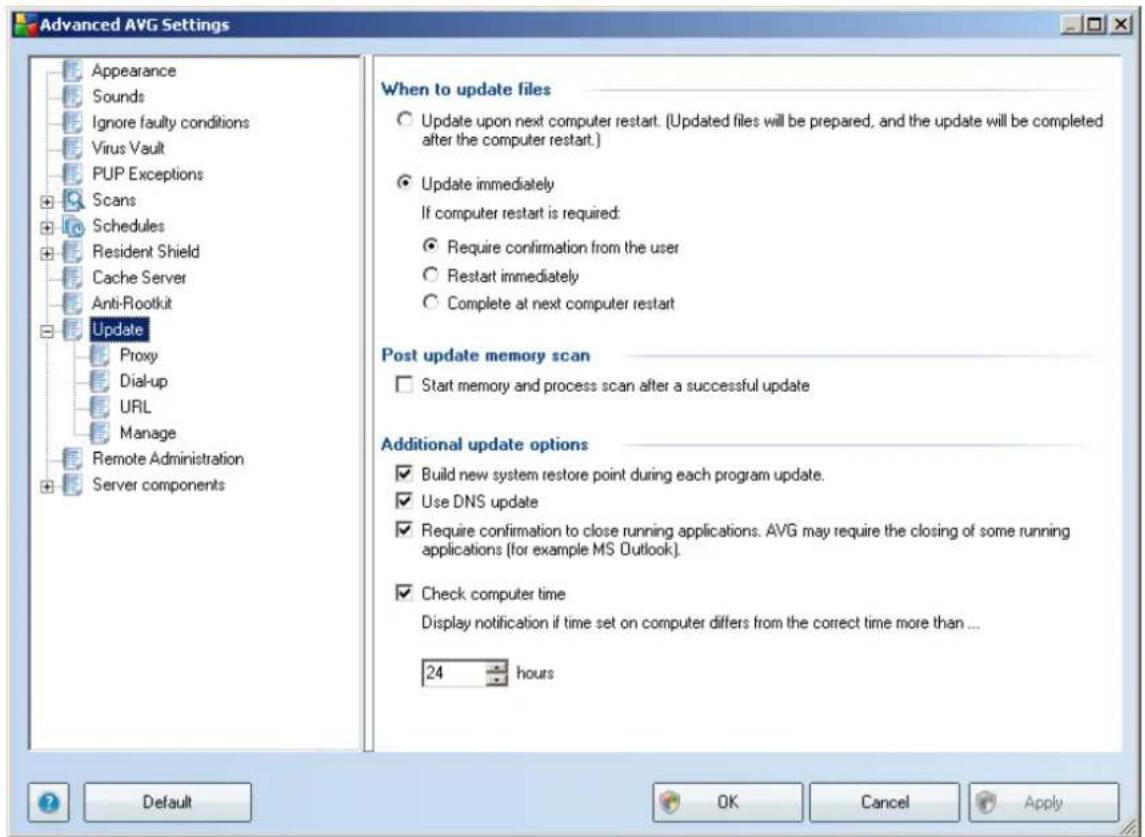Click the Appearance tree item icon
The width and height of the screenshot is (1145, 837).
73,71
